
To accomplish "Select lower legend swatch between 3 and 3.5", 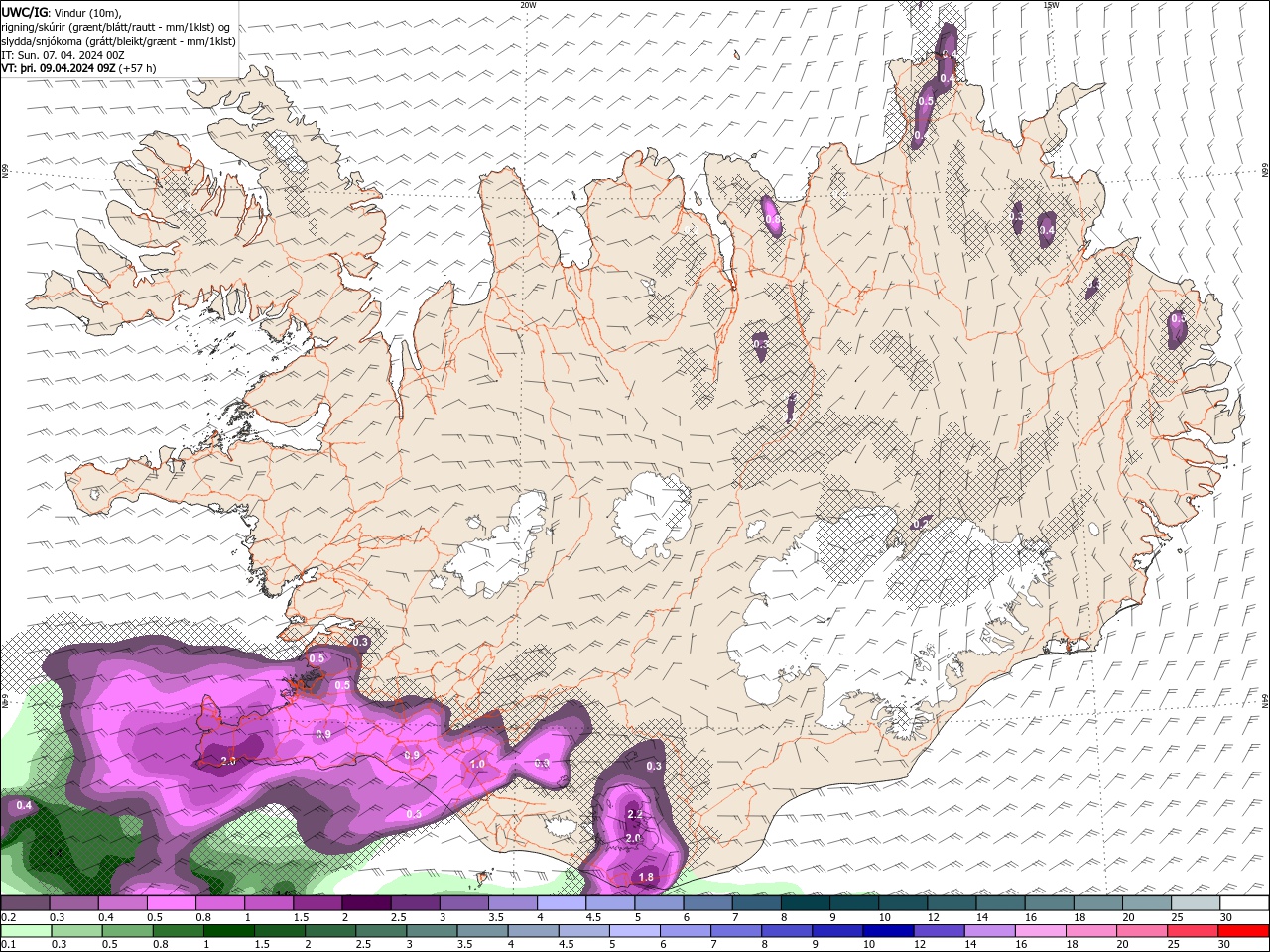I will point(433,931).
